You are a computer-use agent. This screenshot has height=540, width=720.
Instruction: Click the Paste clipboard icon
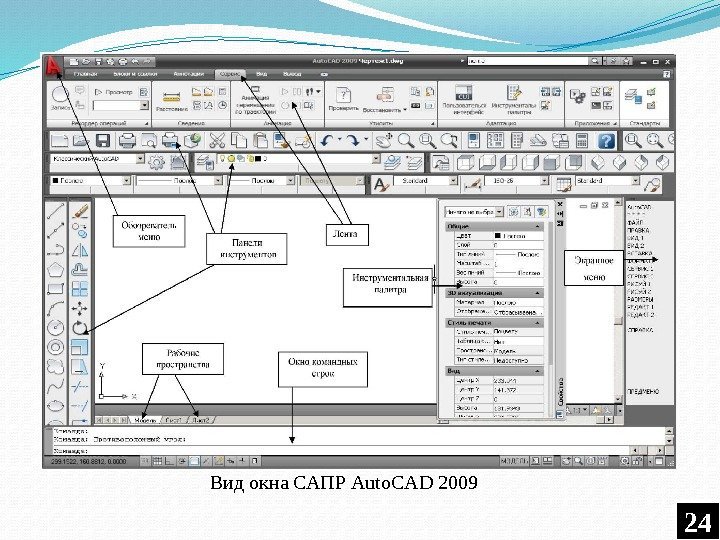(260, 141)
